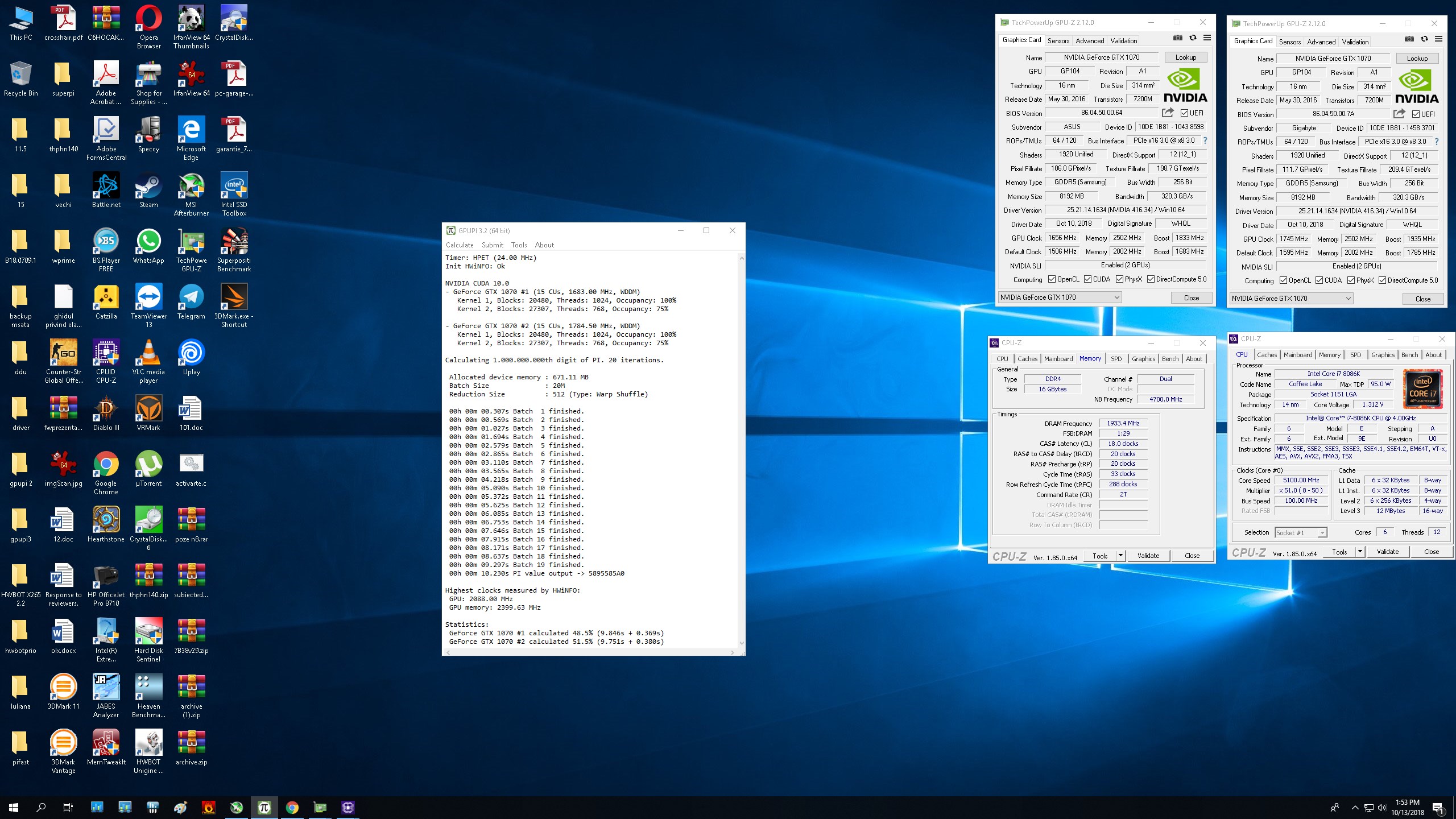
Task: Show hidden system tray icons chevron
Action: (x=1355, y=808)
